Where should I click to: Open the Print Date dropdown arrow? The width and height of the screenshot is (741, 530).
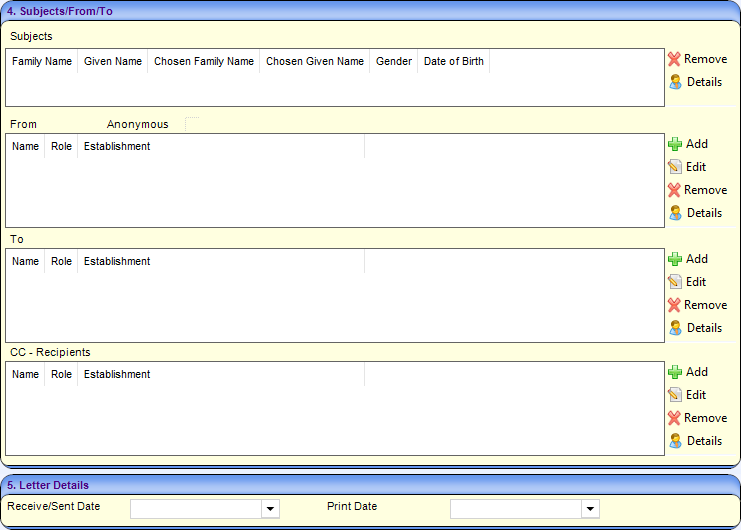coord(590,510)
